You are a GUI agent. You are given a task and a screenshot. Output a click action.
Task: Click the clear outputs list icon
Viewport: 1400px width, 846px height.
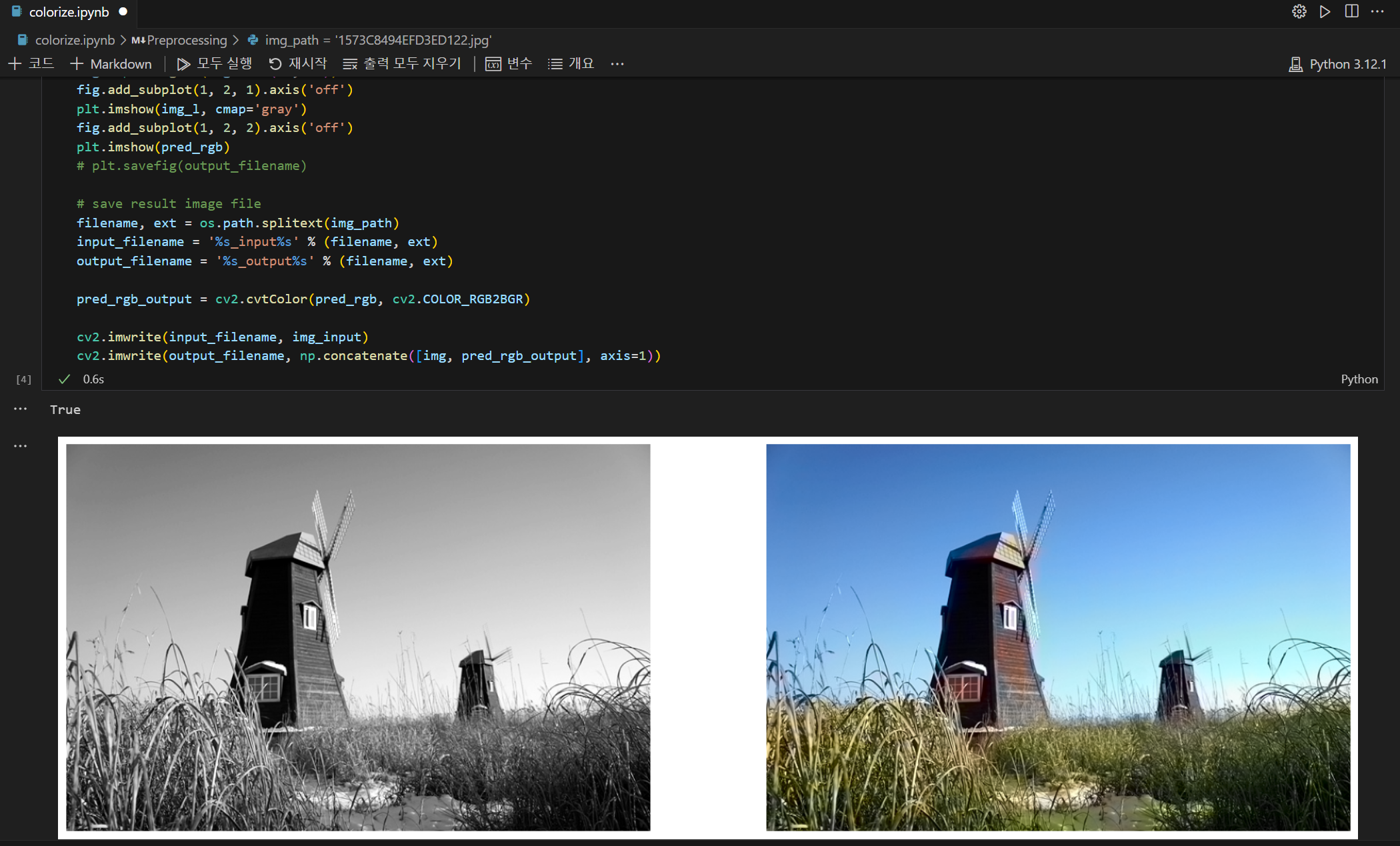click(x=350, y=64)
